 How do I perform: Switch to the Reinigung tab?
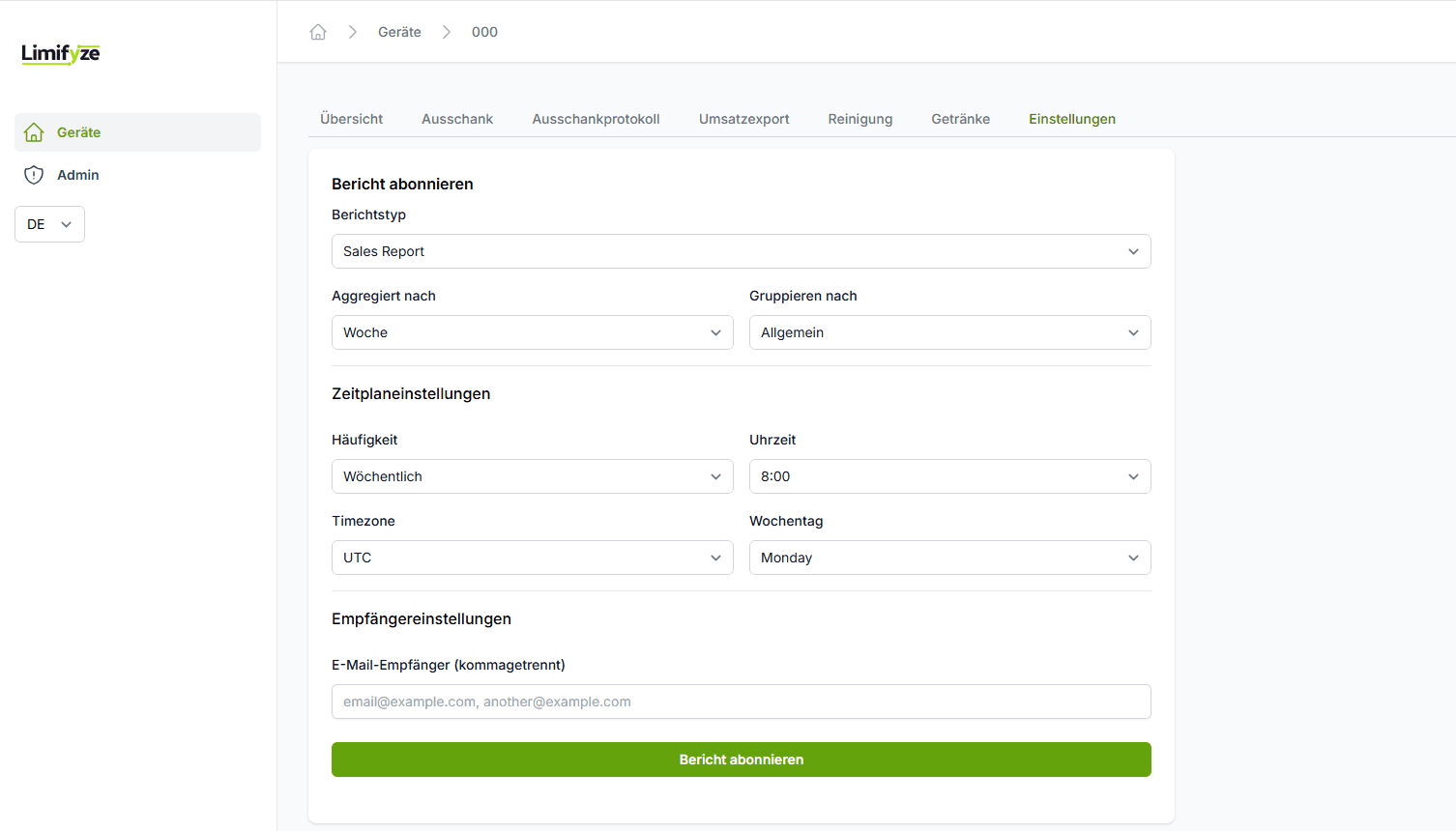pyautogui.click(x=859, y=119)
